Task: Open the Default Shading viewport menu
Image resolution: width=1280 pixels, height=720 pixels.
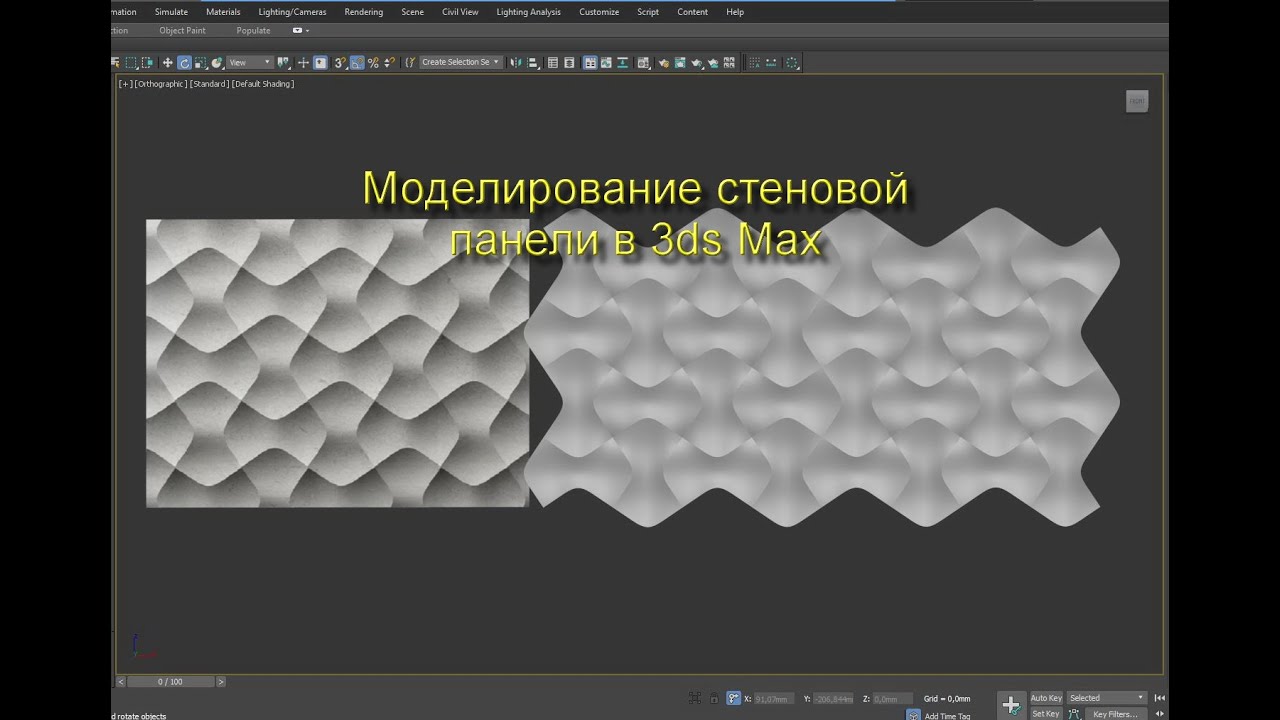Action: click(263, 84)
